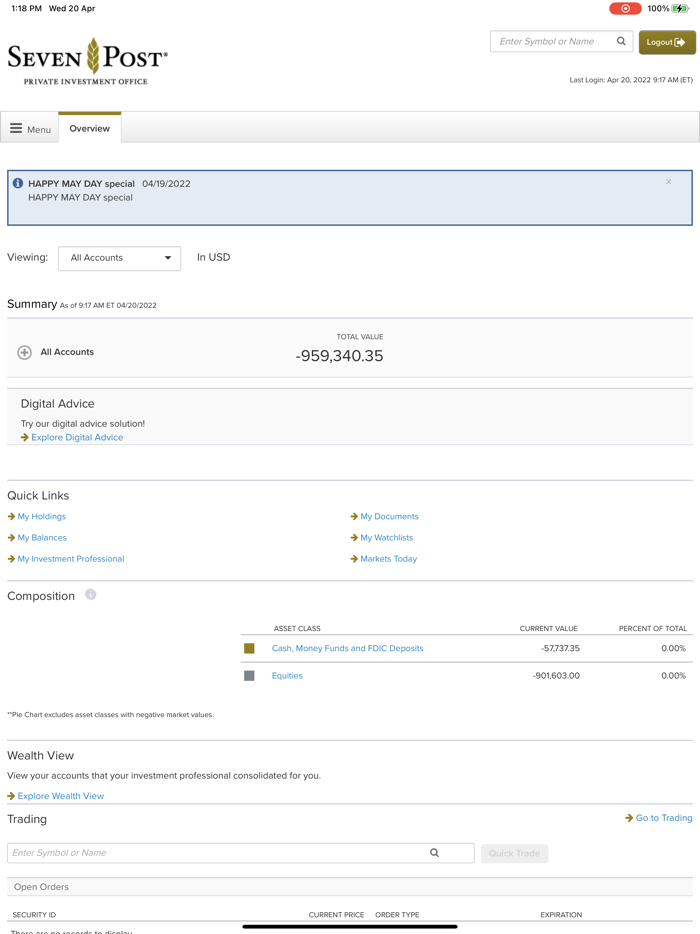Screen dimensions: 700x934
Task: Open the Equities asset class details
Action: click(287, 675)
